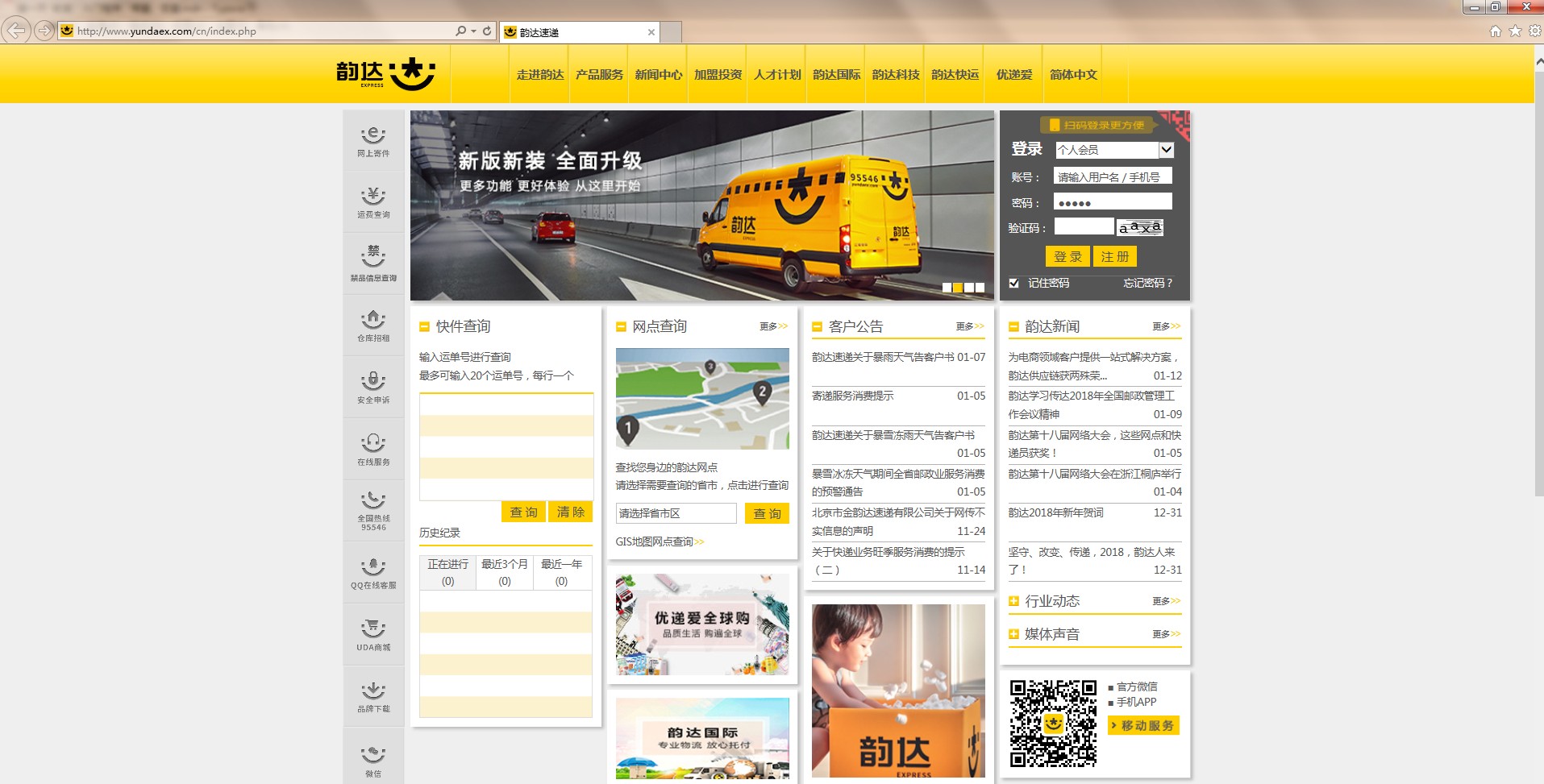Open the 品牌下载 sidebar icon
The image size is (1544, 784).
point(373,696)
